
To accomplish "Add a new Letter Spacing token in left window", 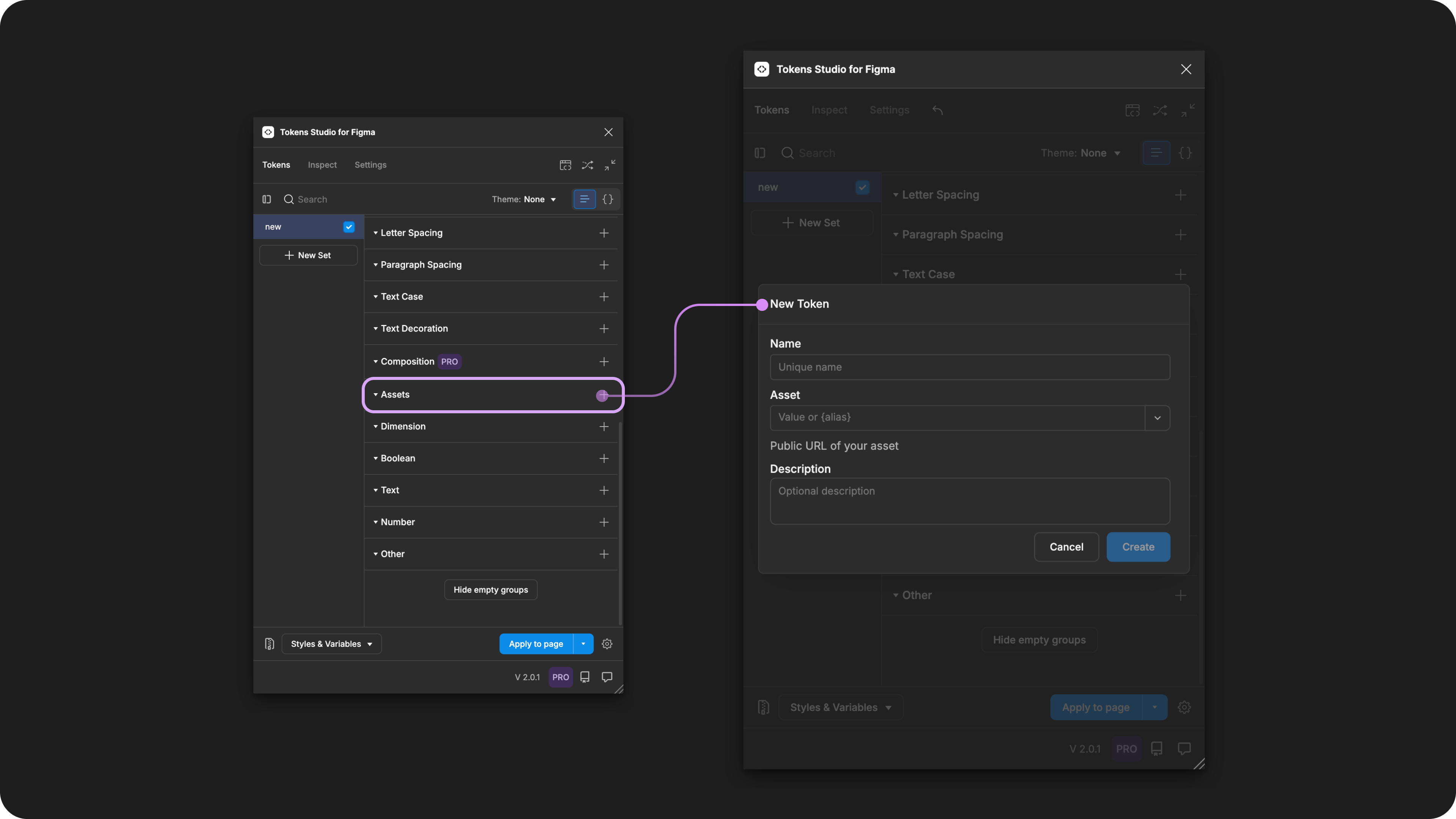I will (604, 233).
